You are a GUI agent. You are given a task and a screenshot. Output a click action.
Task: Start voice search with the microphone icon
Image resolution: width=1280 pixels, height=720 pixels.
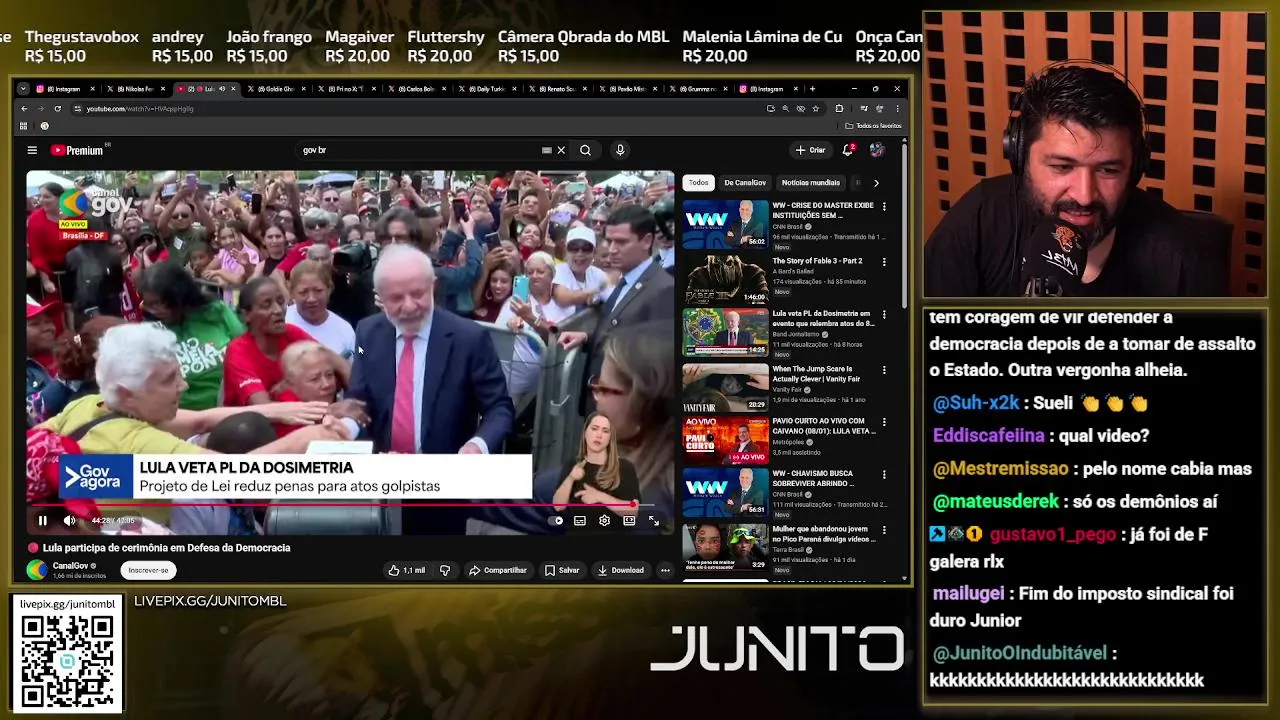click(x=620, y=150)
